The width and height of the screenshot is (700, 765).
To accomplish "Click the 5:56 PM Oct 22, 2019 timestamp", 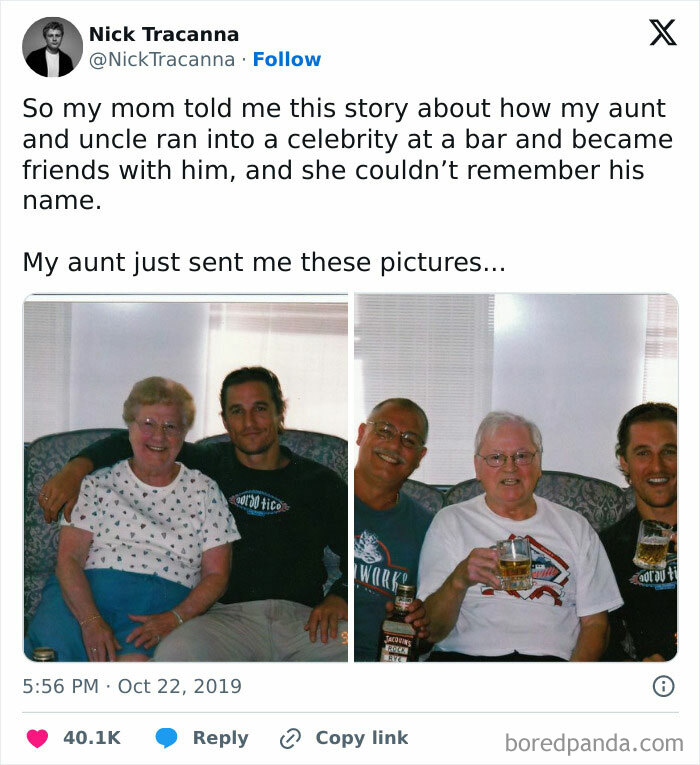I will [132, 686].
